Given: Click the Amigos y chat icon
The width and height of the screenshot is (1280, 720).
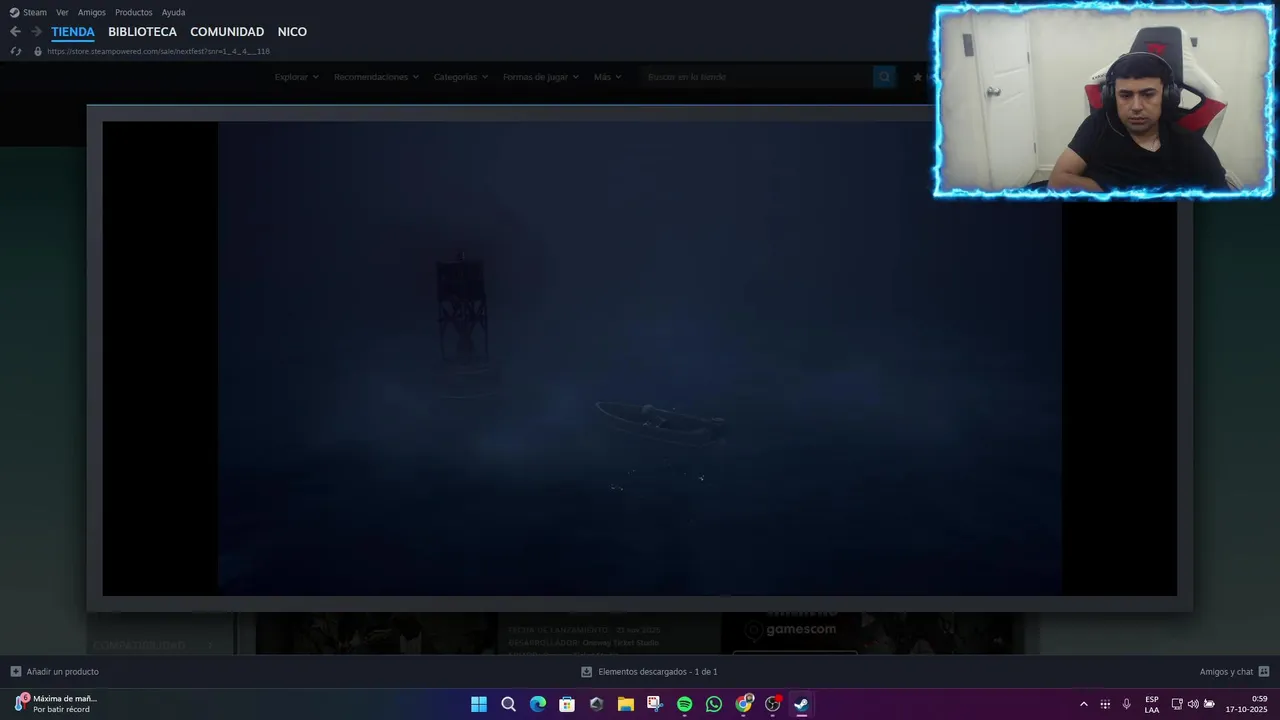Looking at the screenshot, I should tap(1264, 672).
